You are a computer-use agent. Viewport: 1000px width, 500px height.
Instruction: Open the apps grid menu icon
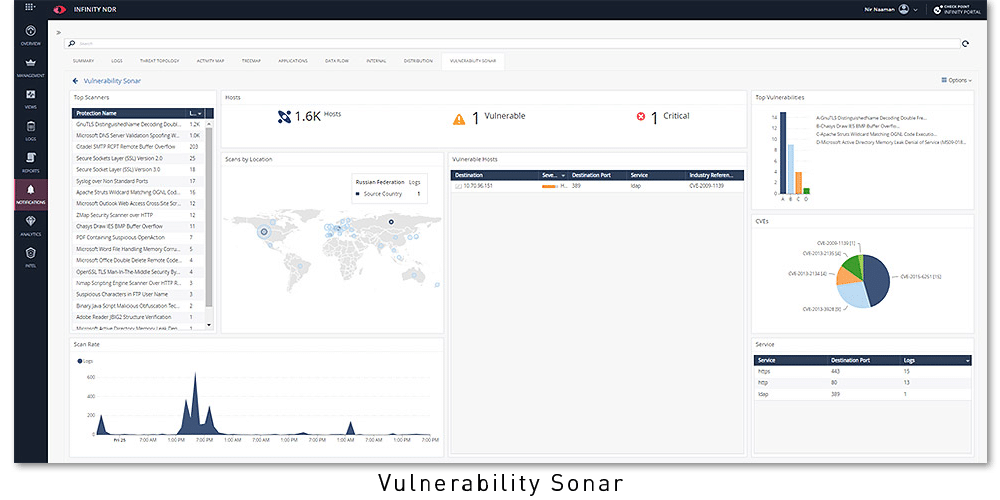point(30,8)
